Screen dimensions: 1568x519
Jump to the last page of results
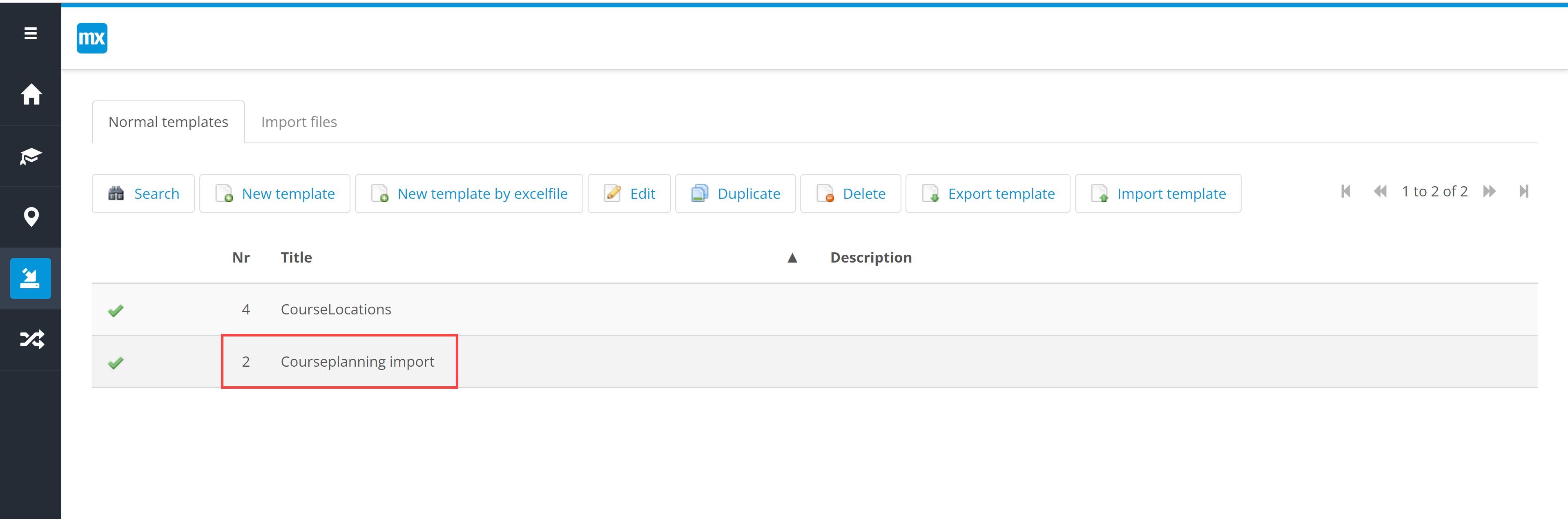(x=1523, y=192)
